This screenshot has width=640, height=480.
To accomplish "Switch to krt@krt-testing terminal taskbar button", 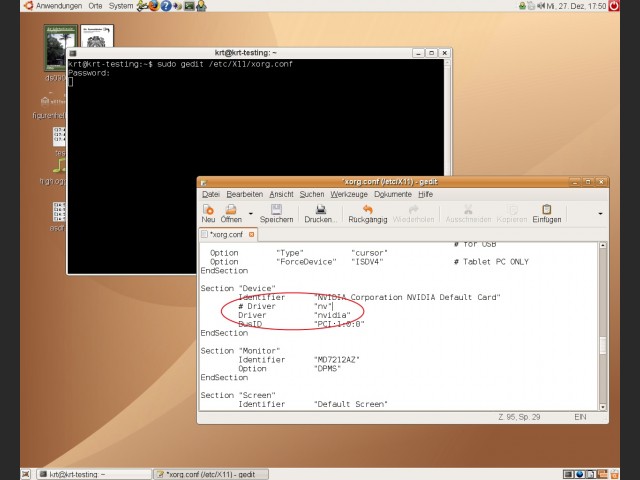I will [92, 474].
